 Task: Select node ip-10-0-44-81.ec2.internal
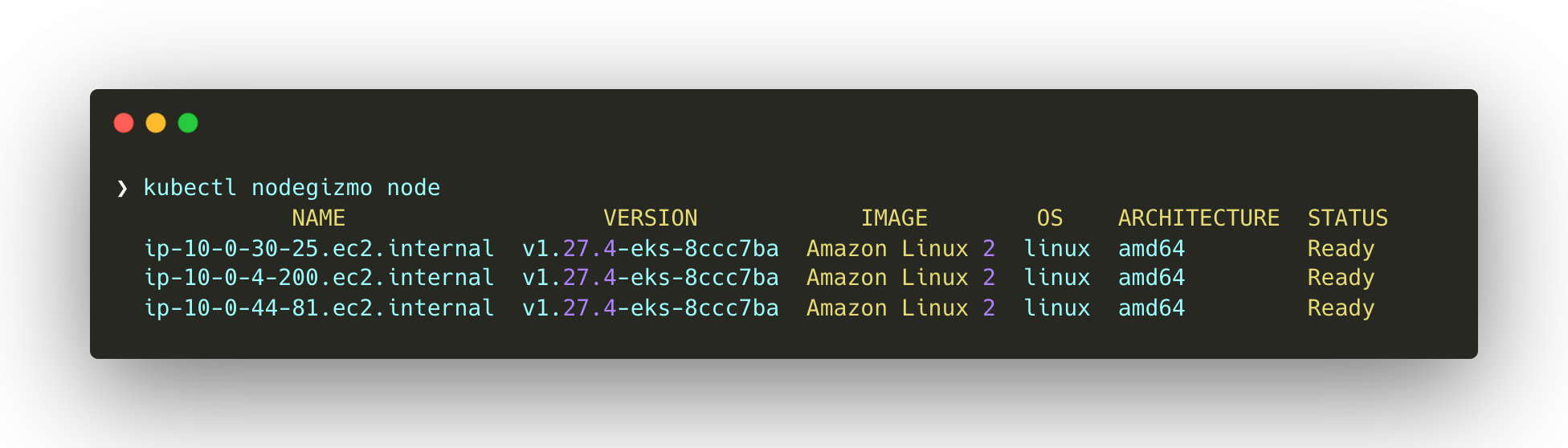pos(319,308)
